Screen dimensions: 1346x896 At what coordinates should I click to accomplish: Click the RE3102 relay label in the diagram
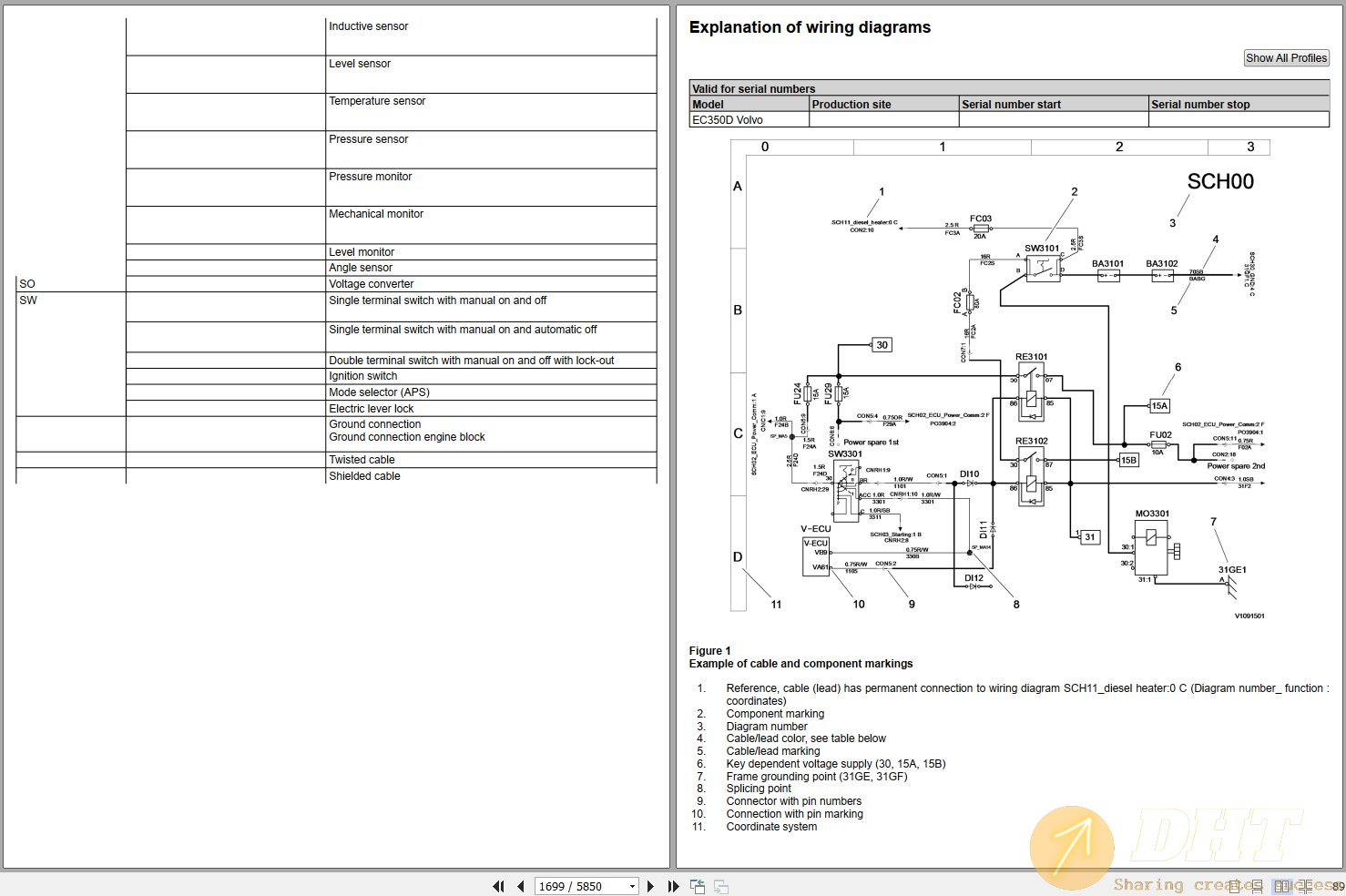(1032, 441)
